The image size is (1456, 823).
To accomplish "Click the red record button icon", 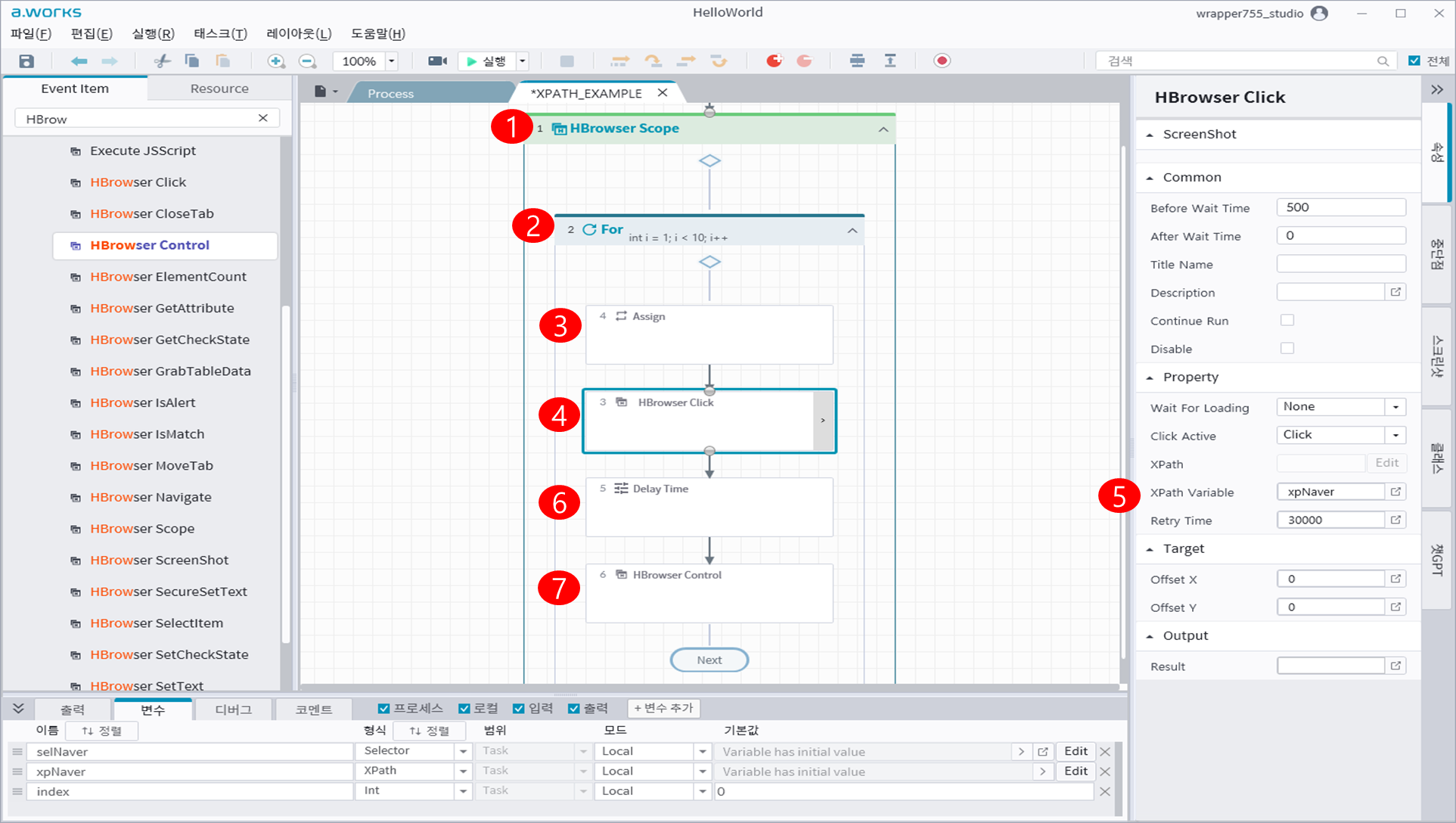I will pos(942,61).
